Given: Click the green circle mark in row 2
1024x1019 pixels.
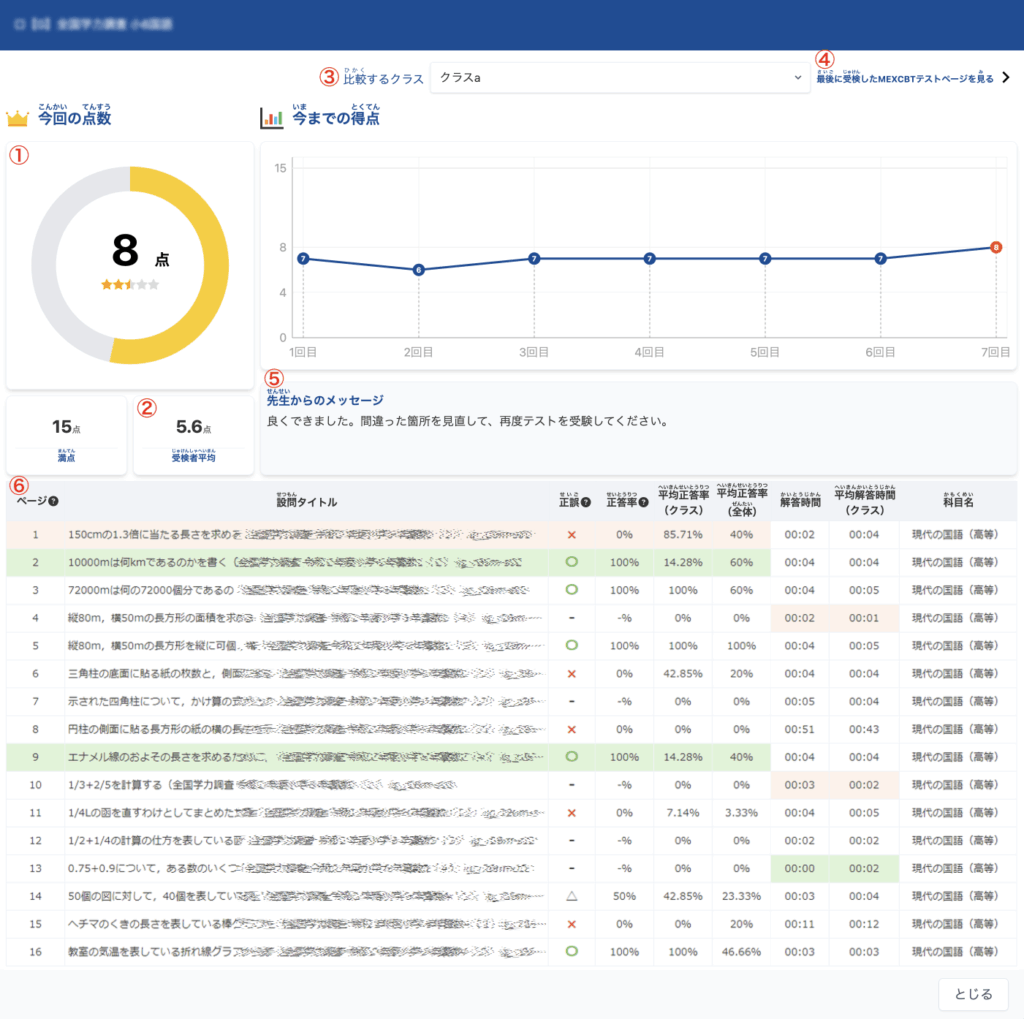Looking at the screenshot, I should (572, 563).
